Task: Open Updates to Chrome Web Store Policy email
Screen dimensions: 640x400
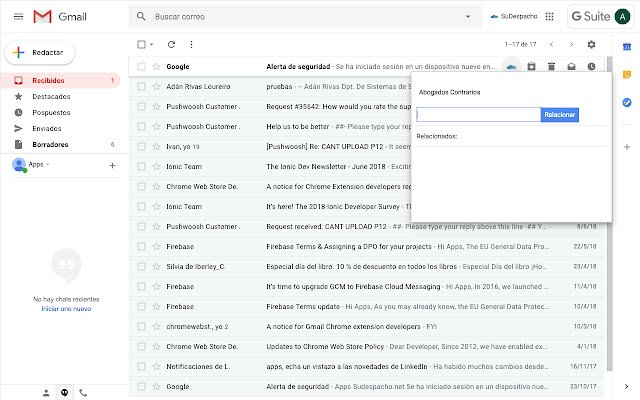Action: click(366, 346)
